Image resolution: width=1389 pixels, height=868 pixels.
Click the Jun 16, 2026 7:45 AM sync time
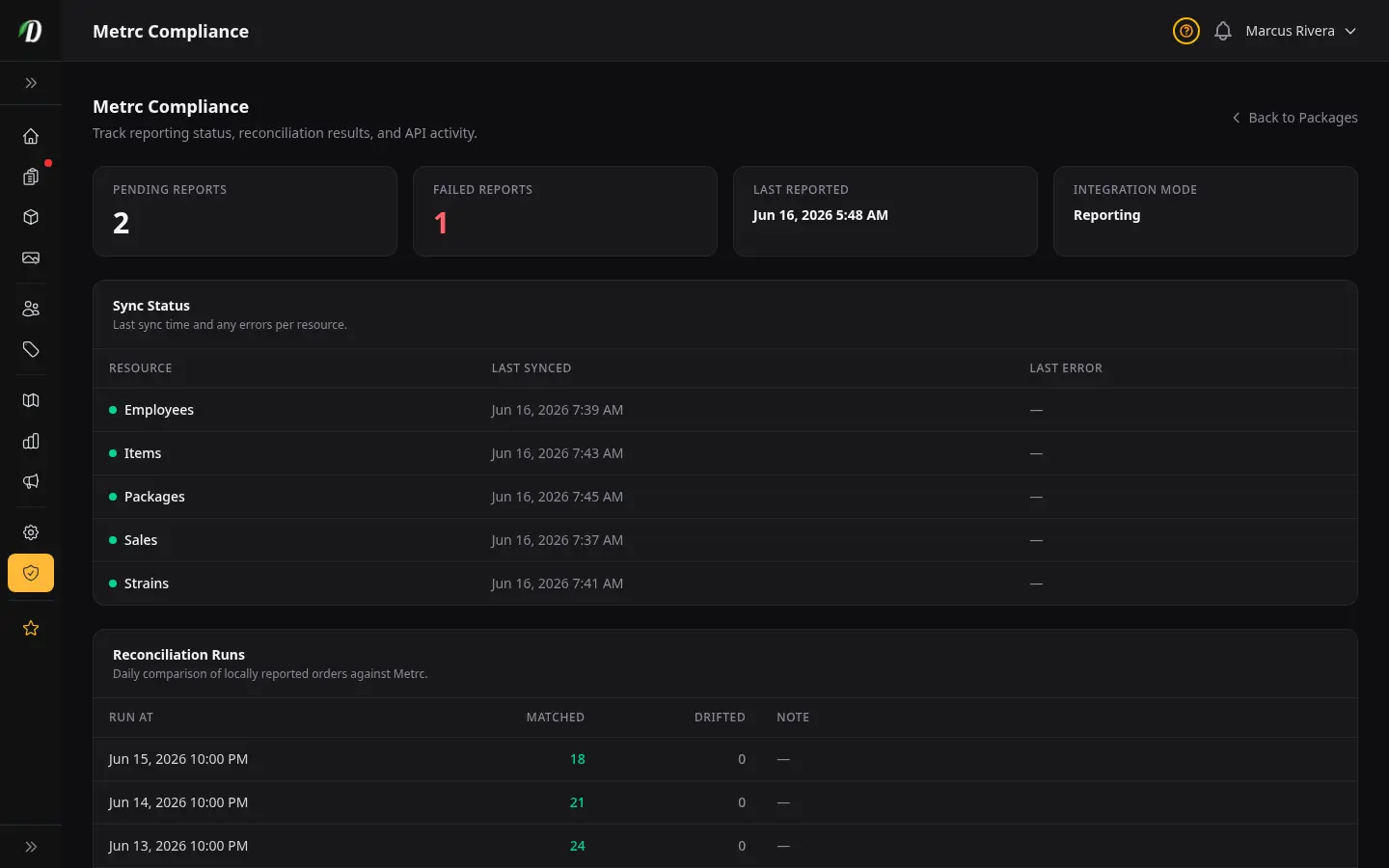click(557, 497)
